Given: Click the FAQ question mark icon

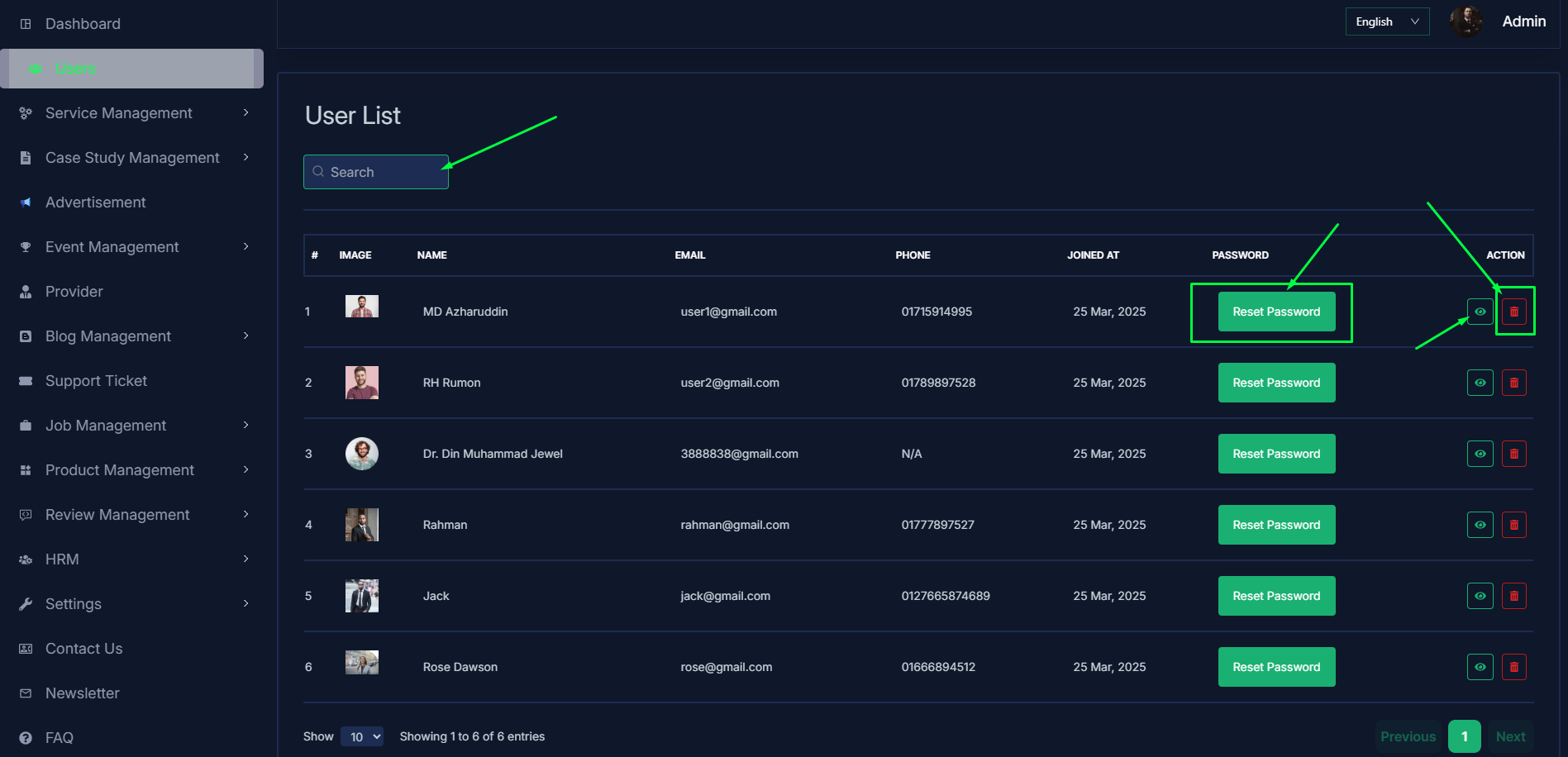Looking at the screenshot, I should 26,738.
